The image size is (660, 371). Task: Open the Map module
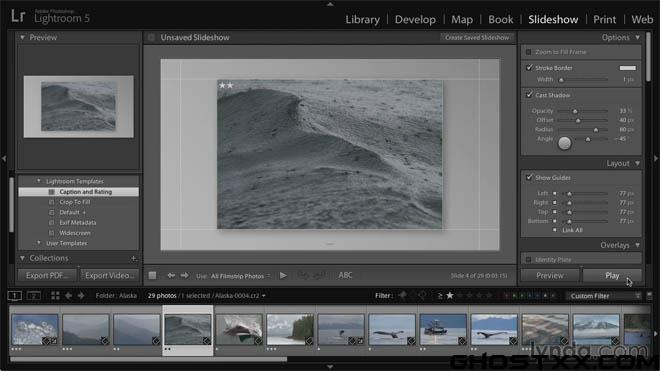tap(462, 19)
